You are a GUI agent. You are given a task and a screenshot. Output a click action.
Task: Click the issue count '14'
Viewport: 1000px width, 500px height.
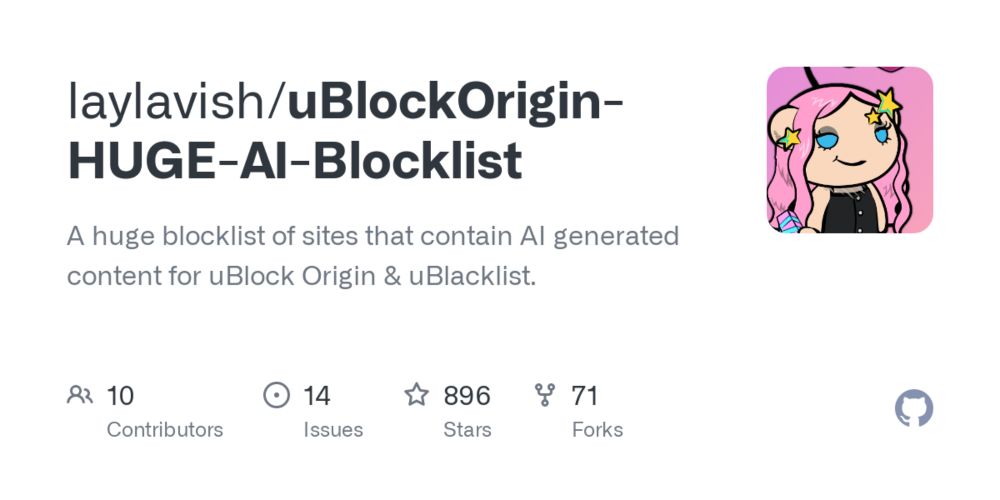tap(316, 396)
